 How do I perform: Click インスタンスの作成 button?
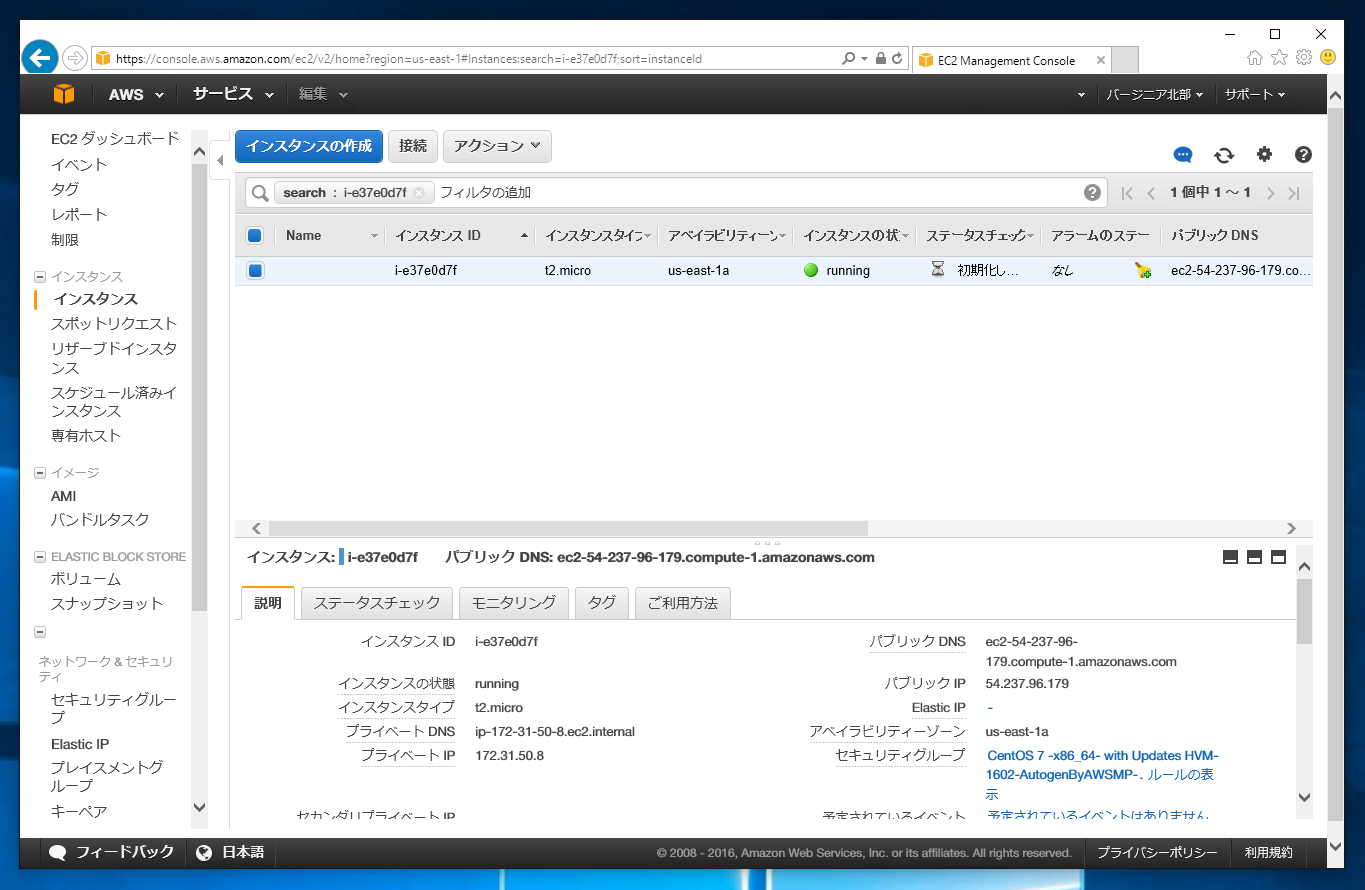(309, 146)
